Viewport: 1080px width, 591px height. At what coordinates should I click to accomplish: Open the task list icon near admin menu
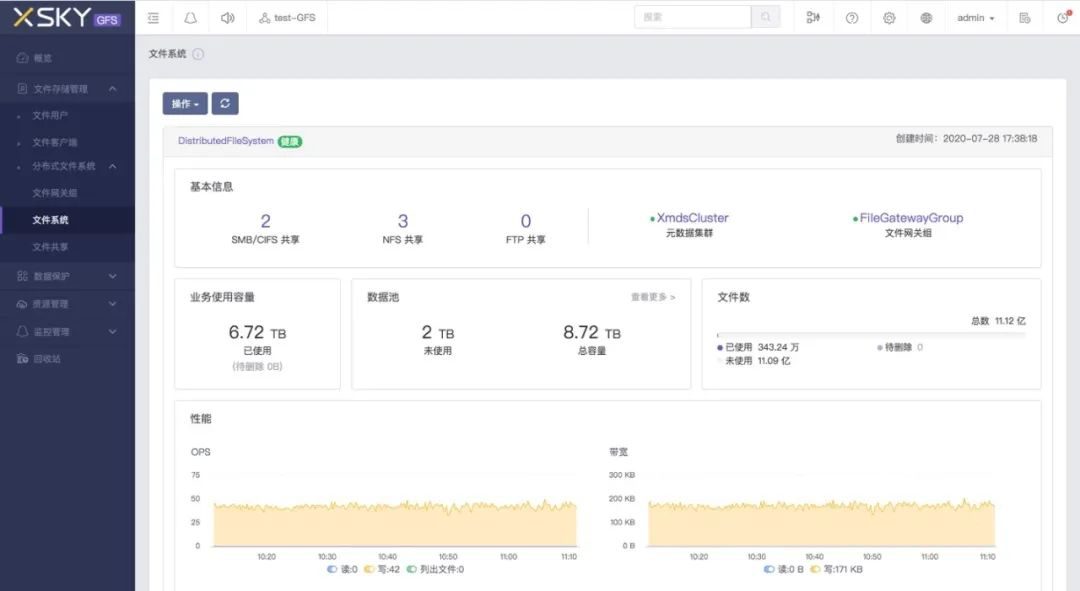pyautogui.click(x=1024, y=17)
